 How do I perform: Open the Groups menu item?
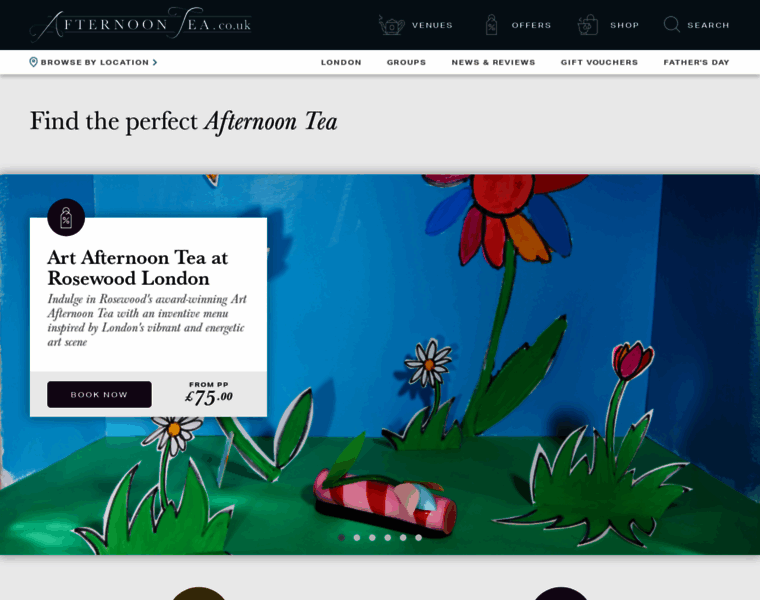406,62
